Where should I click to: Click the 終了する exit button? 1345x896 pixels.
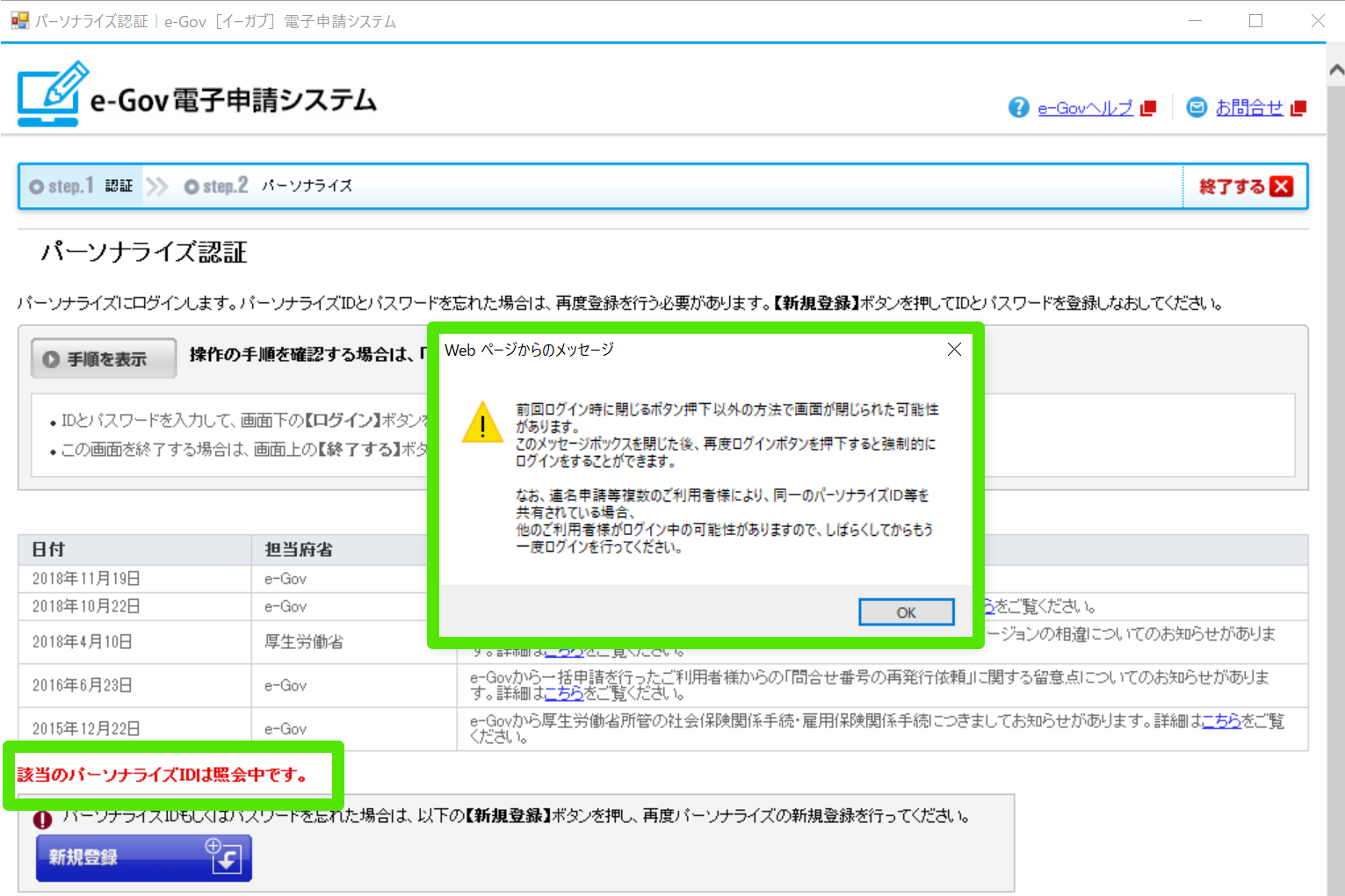[x=1245, y=186]
